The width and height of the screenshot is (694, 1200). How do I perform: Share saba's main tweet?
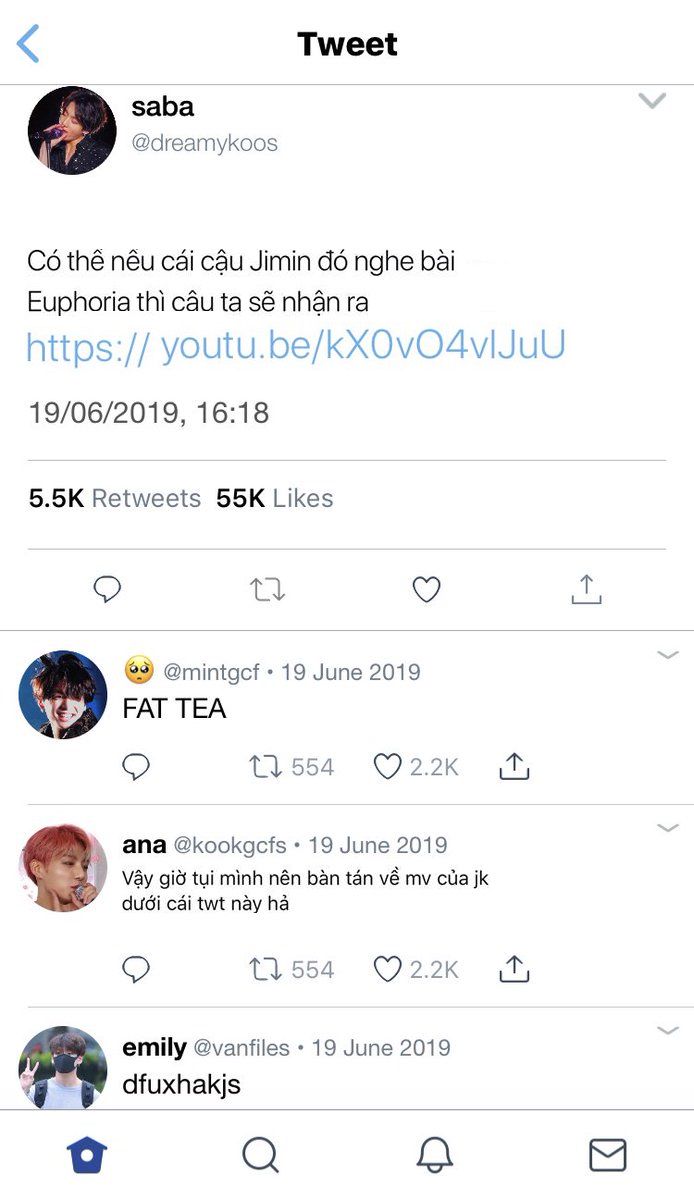click(x=586, y=589)
